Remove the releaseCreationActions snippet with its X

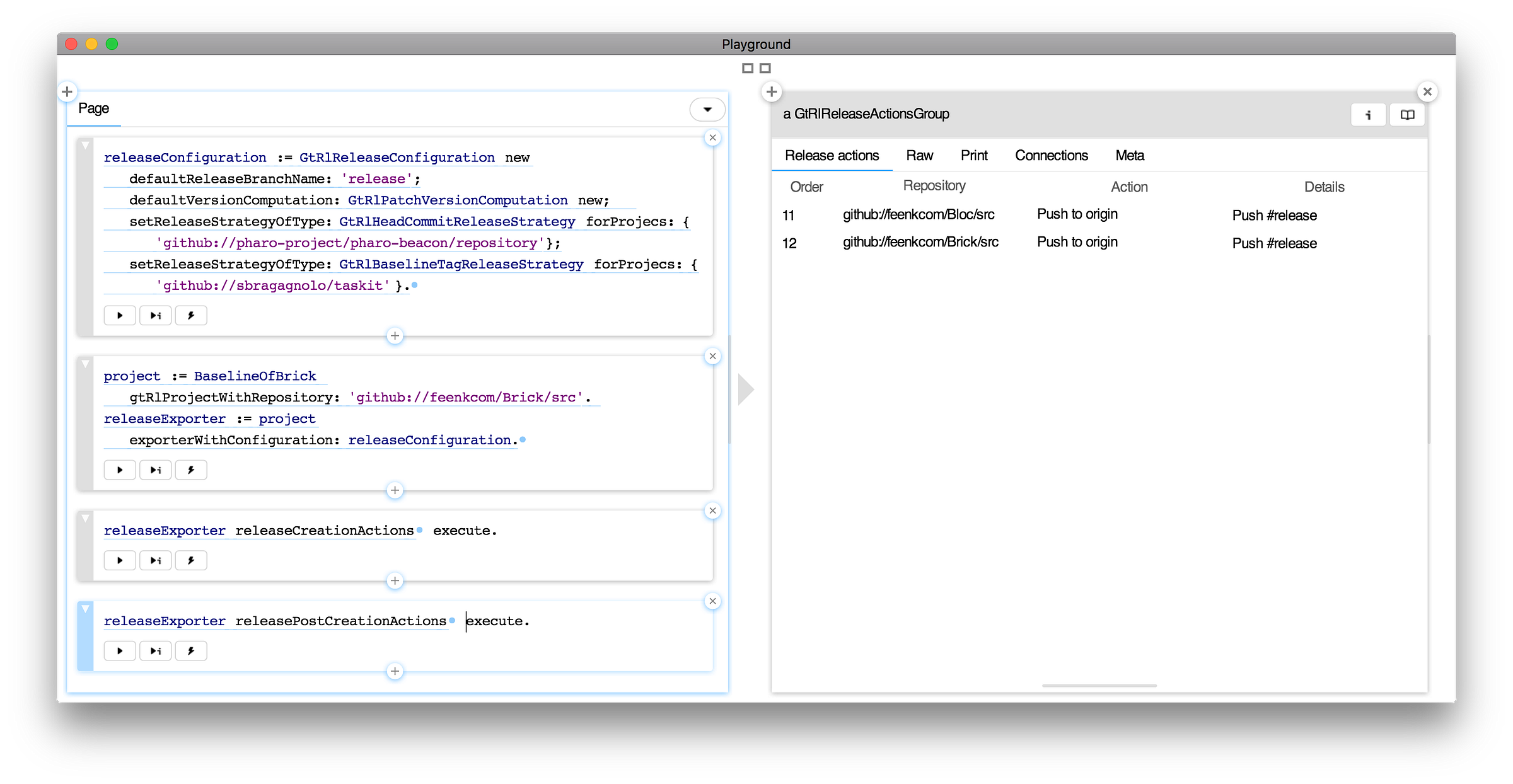[712, 511]
